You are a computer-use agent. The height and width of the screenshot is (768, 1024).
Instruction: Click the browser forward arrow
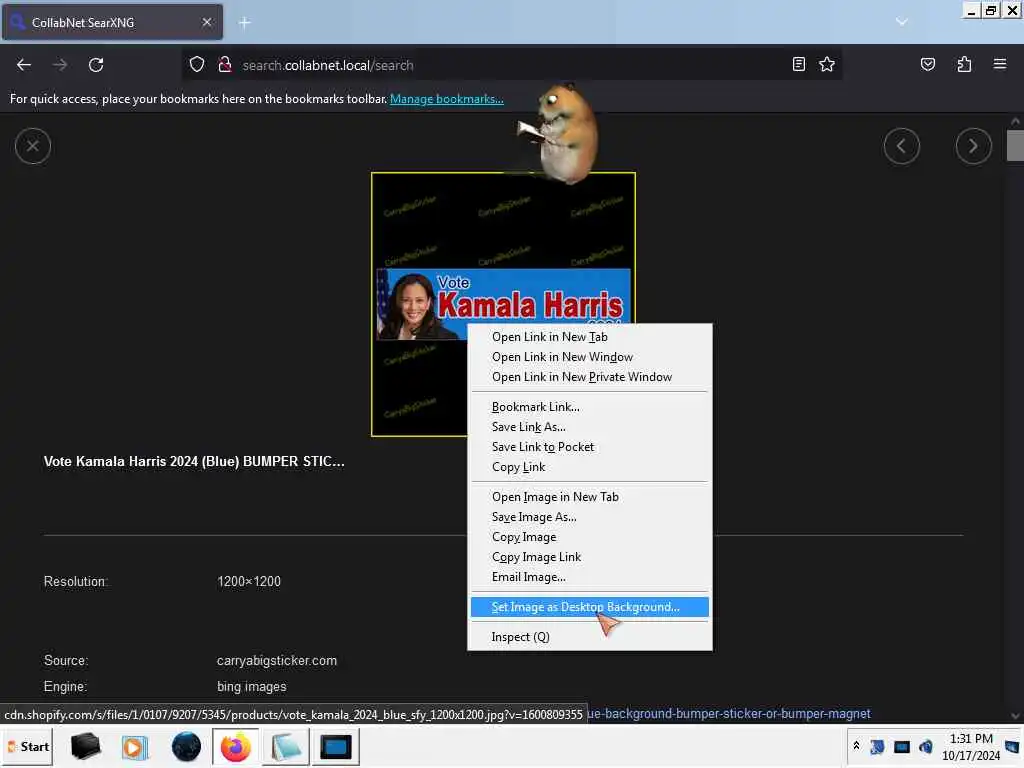59,65
